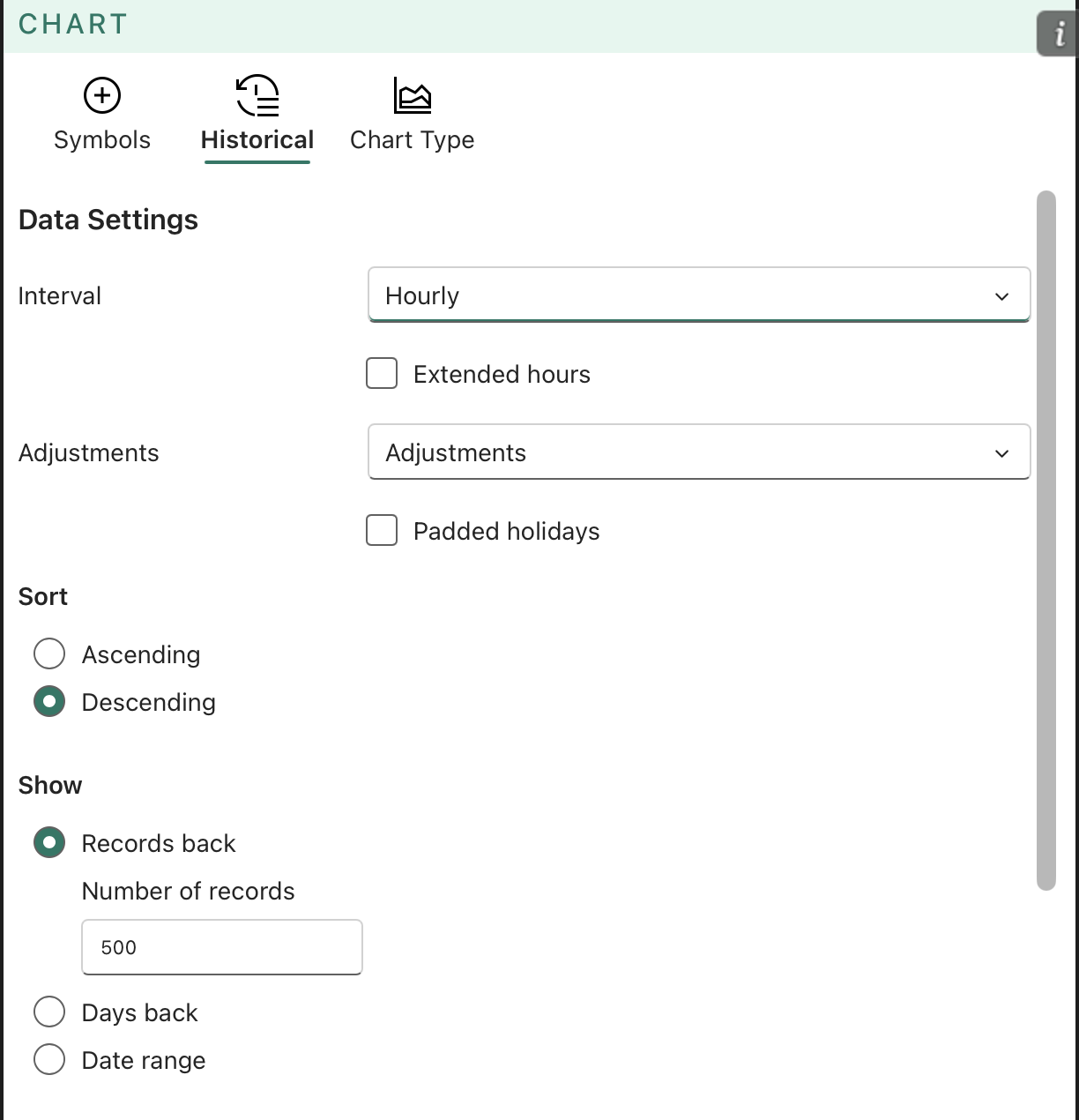Click the 'CHART' panel title
The height and width of the screenshot is (1120, 1079).
click(73, 25)
